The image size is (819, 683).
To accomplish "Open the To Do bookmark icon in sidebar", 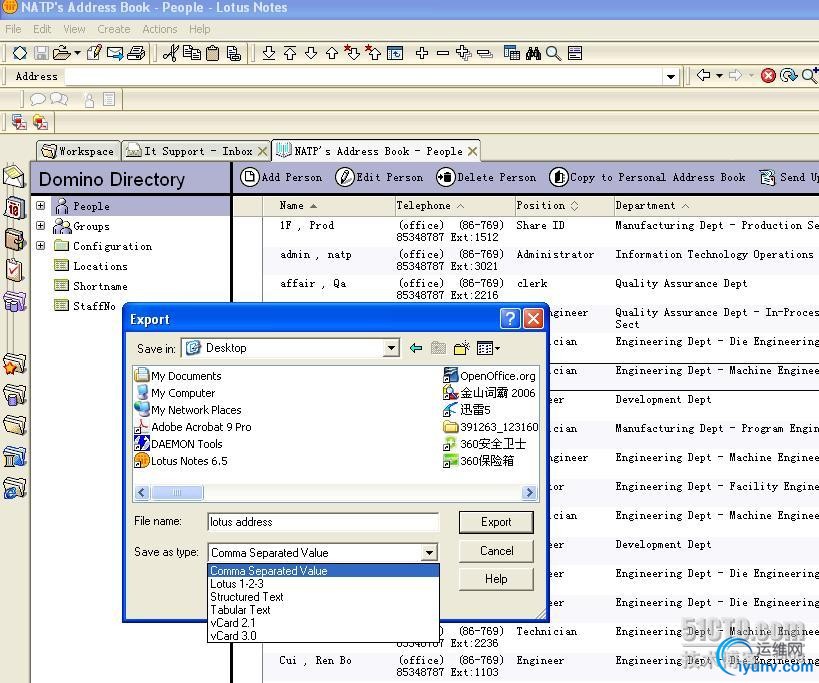I will click(14, 270).
